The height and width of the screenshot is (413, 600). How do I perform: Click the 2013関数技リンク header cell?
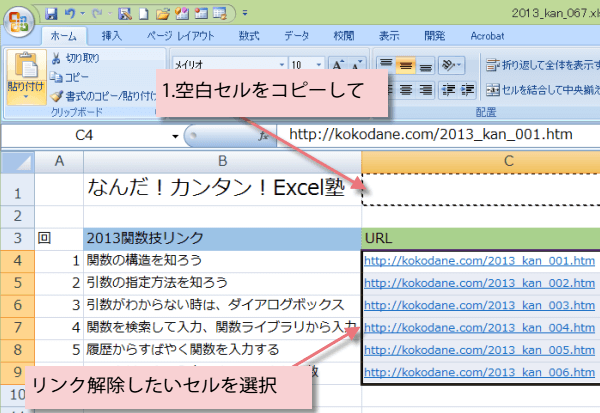[222, 238]
